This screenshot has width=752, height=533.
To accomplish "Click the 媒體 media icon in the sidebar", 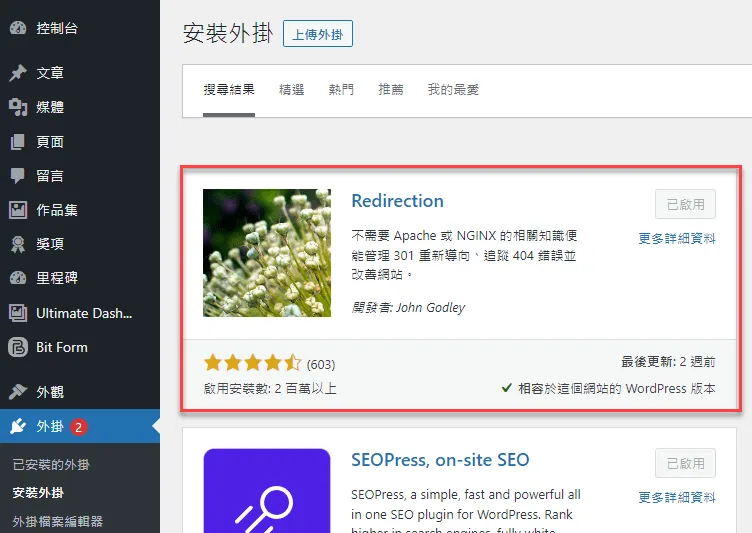I will tap(18, 107).
